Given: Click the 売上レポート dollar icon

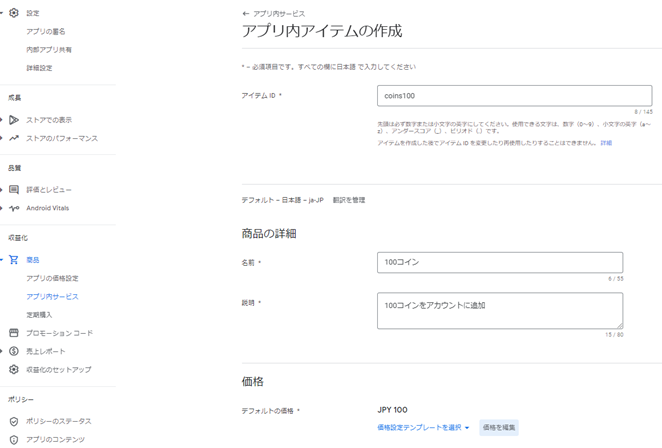Looking at the screenshot, I should coord(14,351).
